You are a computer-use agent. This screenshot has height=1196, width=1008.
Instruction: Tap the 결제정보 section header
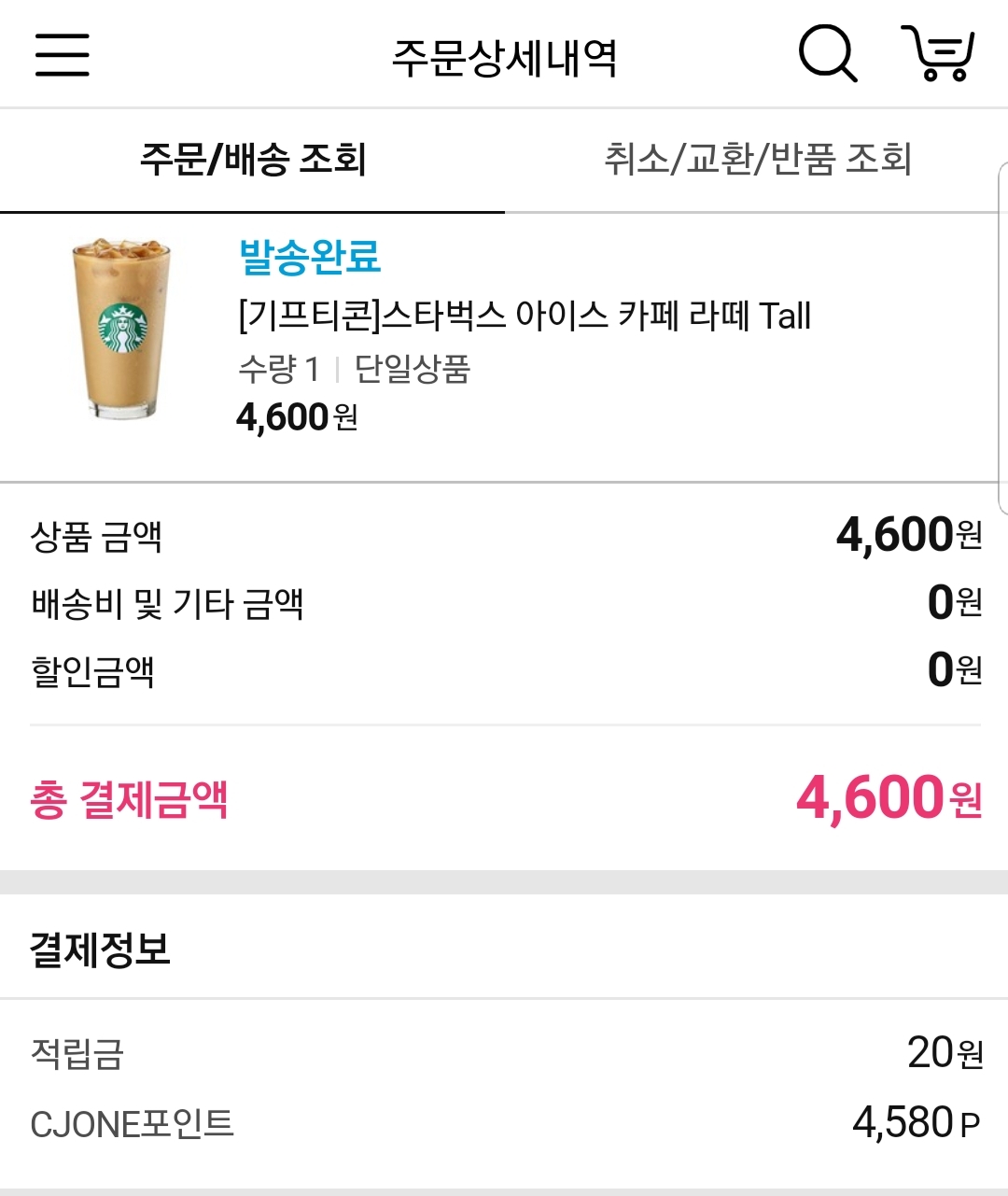tap(100, 950)
